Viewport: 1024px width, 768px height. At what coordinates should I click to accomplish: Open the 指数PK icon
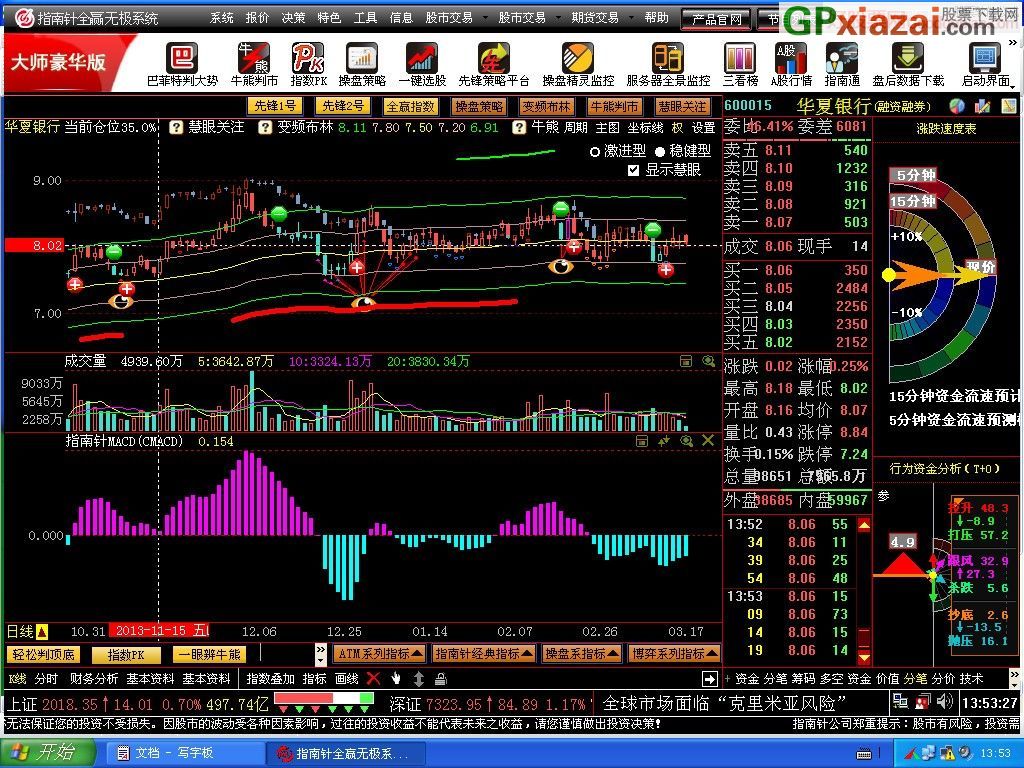pyautogui.click(x=308, y=65)
